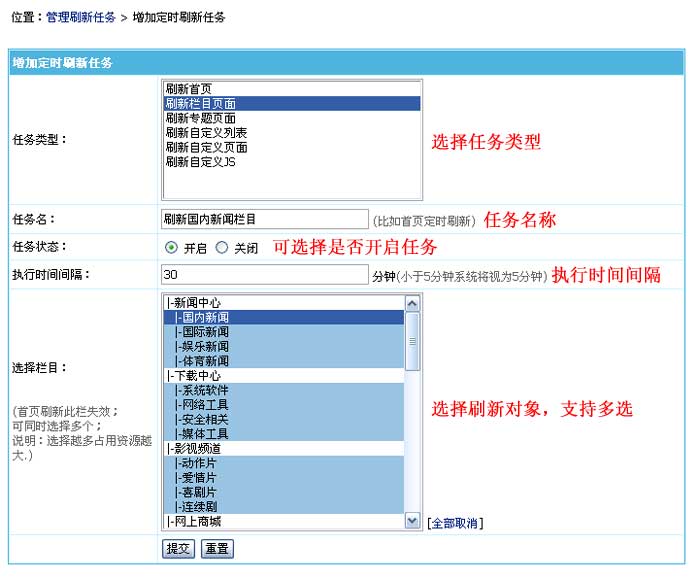The height and width of the screenshot is (579, 700).
Task: Click the 任务名 text input field
Action: point(265,219)
